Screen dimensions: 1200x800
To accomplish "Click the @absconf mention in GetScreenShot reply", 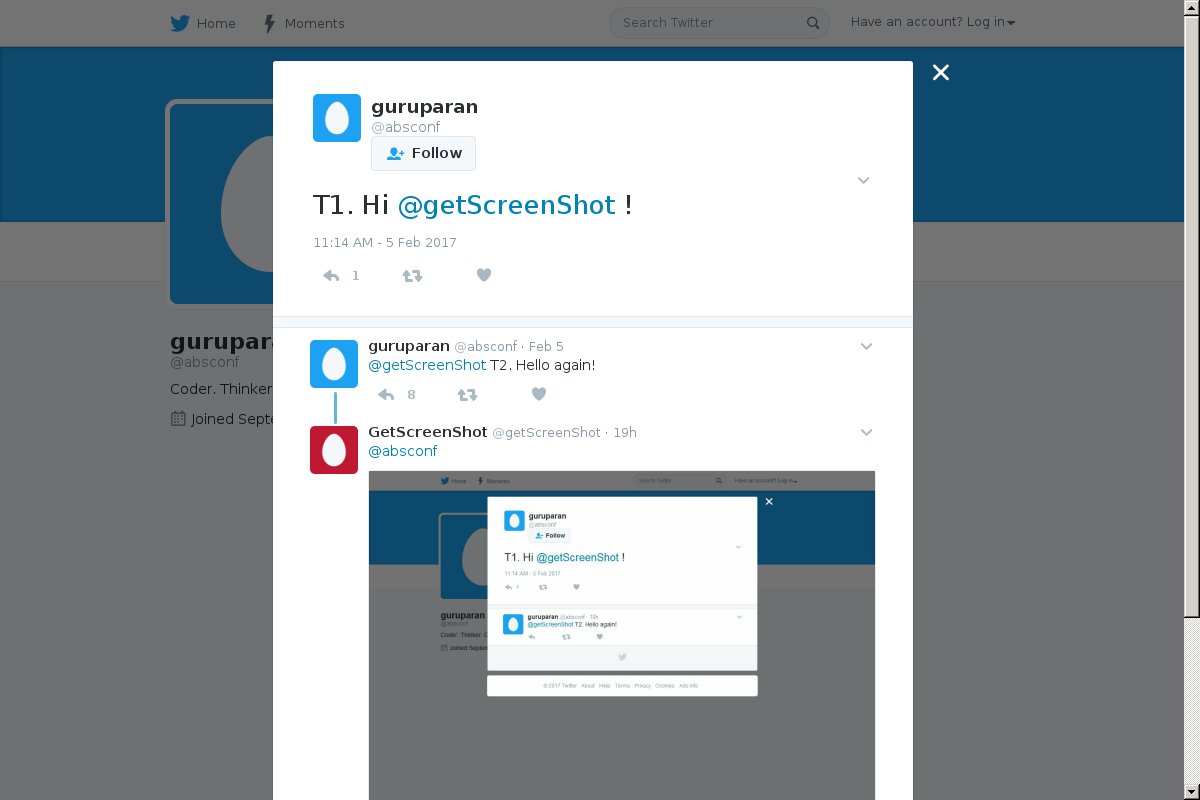I will pos(403,451).
